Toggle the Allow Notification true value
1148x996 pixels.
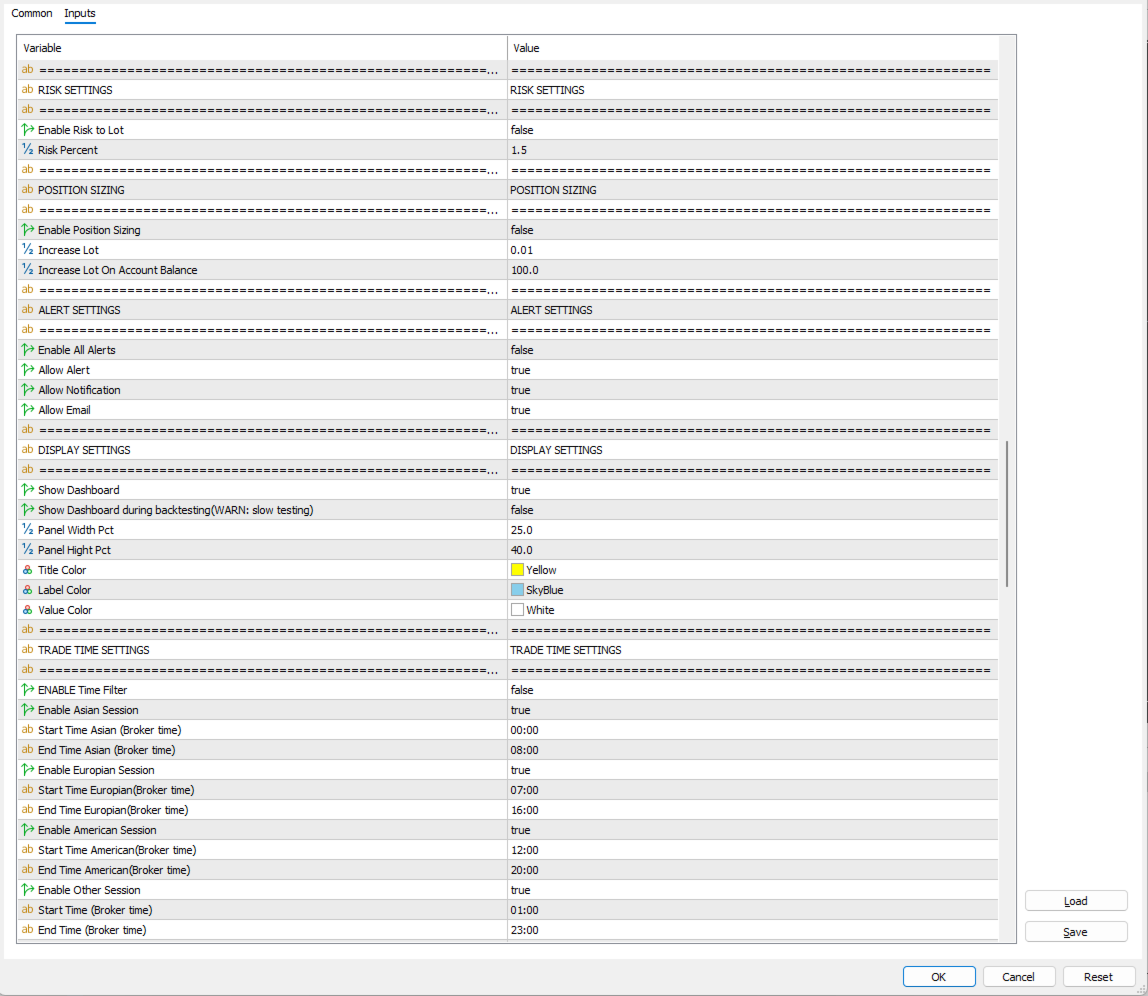tap(753, 390)
